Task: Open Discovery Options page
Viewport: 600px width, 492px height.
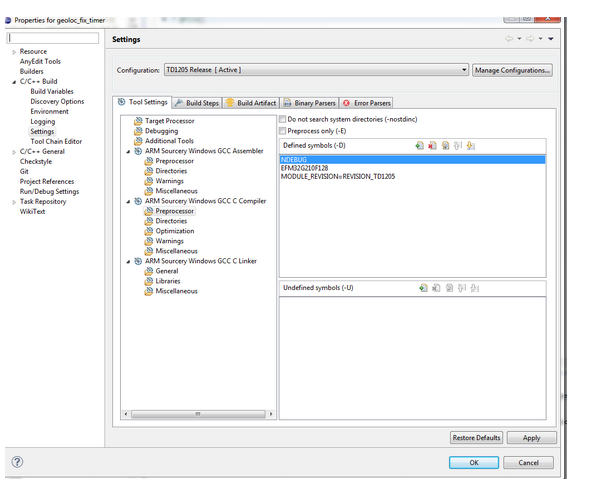Action: tap(57, 101)
